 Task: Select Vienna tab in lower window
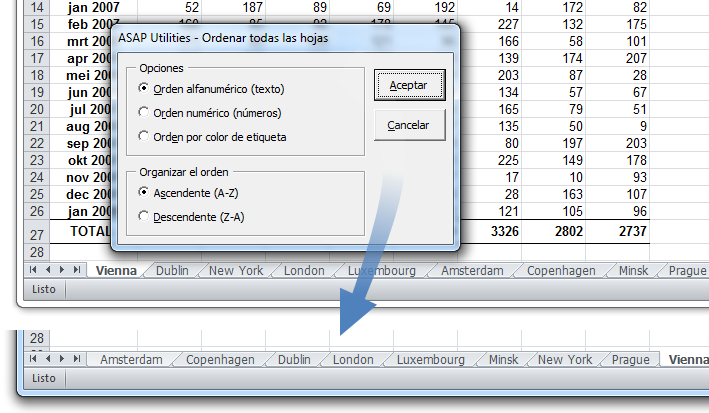coord(687,360)
